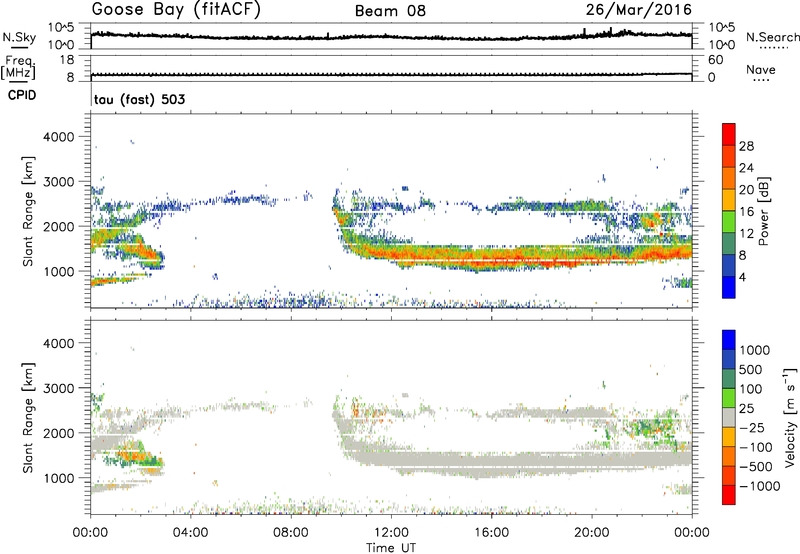
Task: Pick the light green 25–100 Velocity colorbar segment
Action: [x=729, y=398]
